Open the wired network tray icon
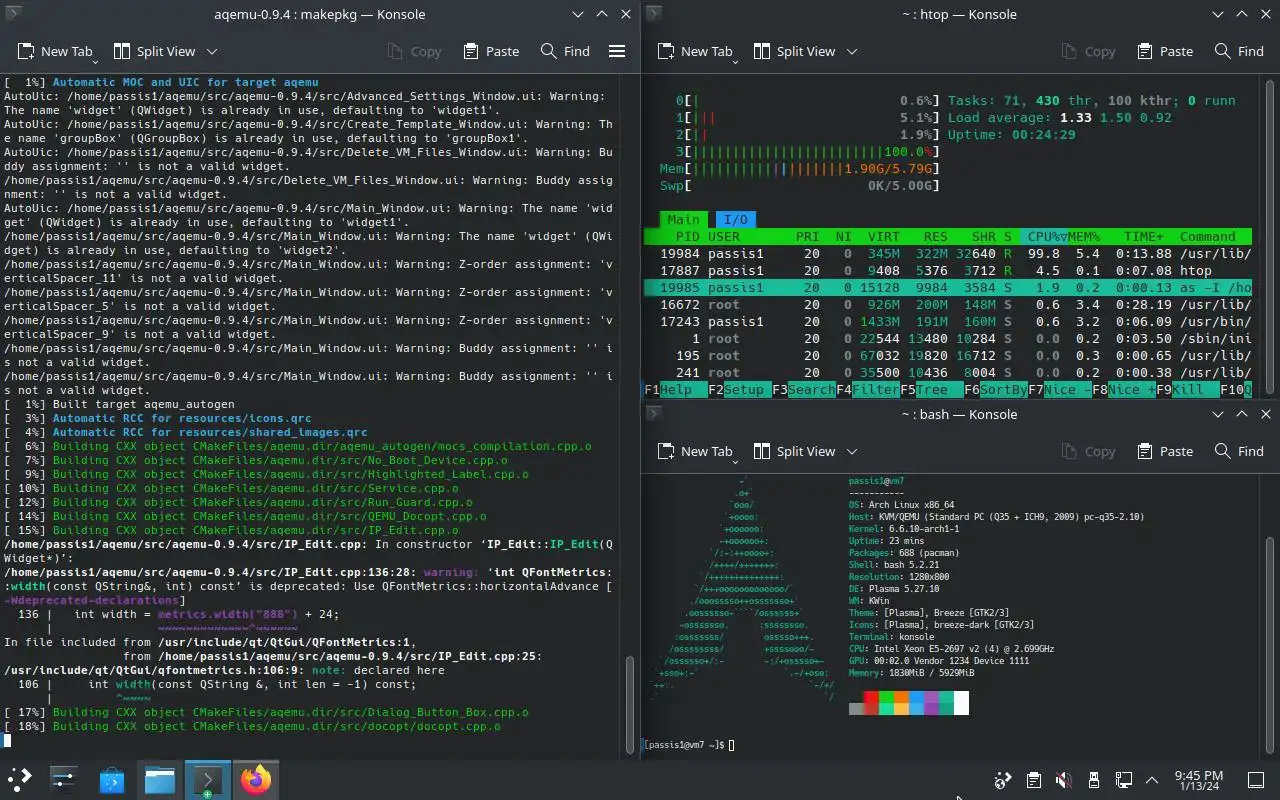 pyautogui.click(x=1124, y=780)
